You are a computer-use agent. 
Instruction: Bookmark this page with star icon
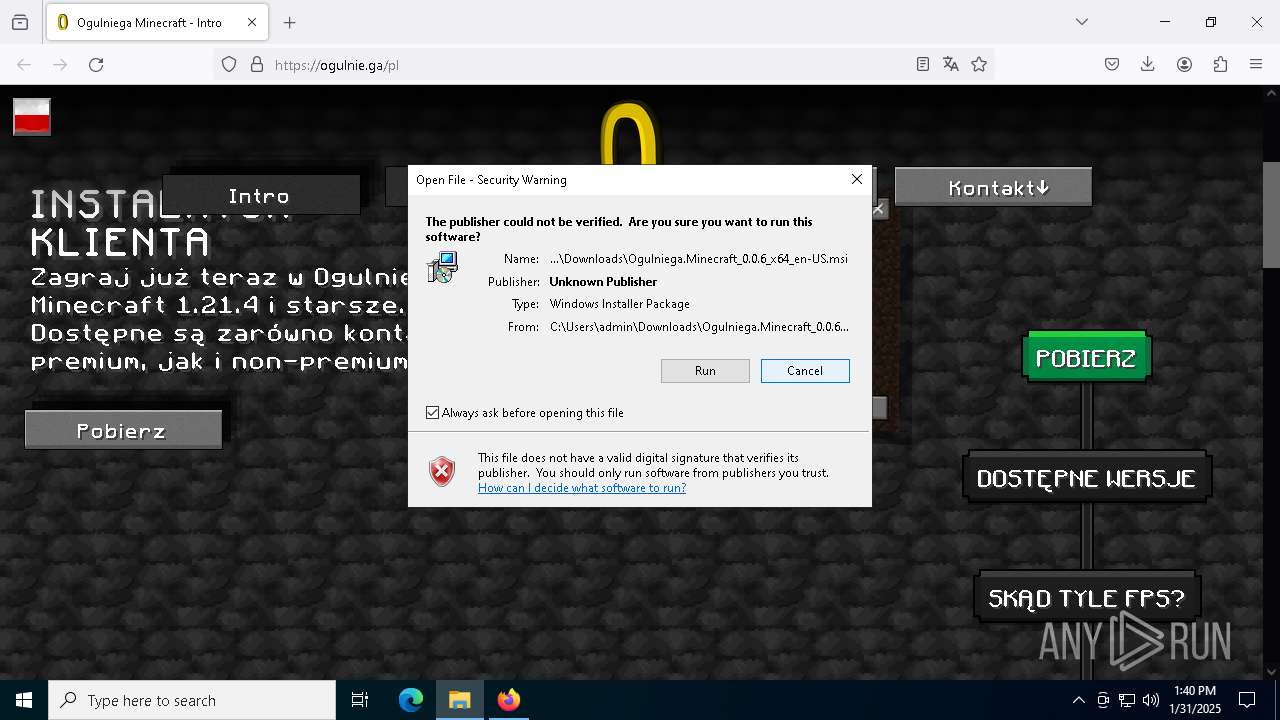coord(979,65)
